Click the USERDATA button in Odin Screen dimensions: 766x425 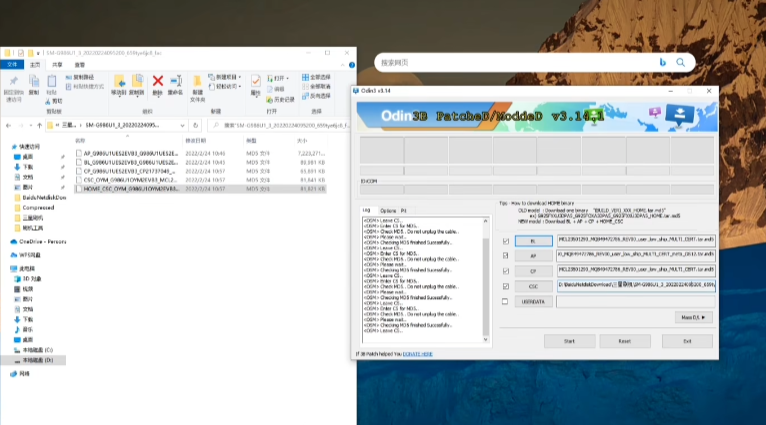(x=533, y=302)
